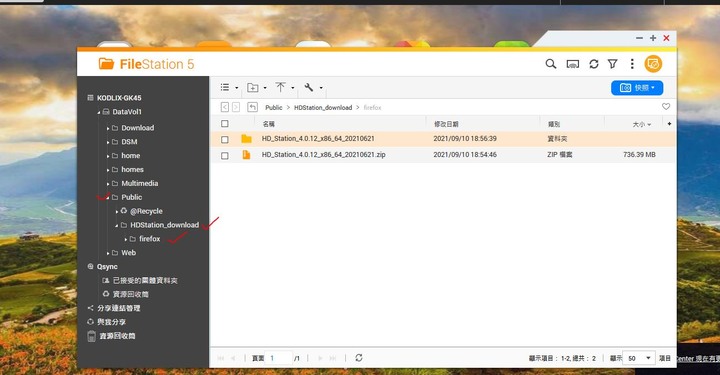
Task: Open the upload dropdown arrow
Action: (292, 88)
